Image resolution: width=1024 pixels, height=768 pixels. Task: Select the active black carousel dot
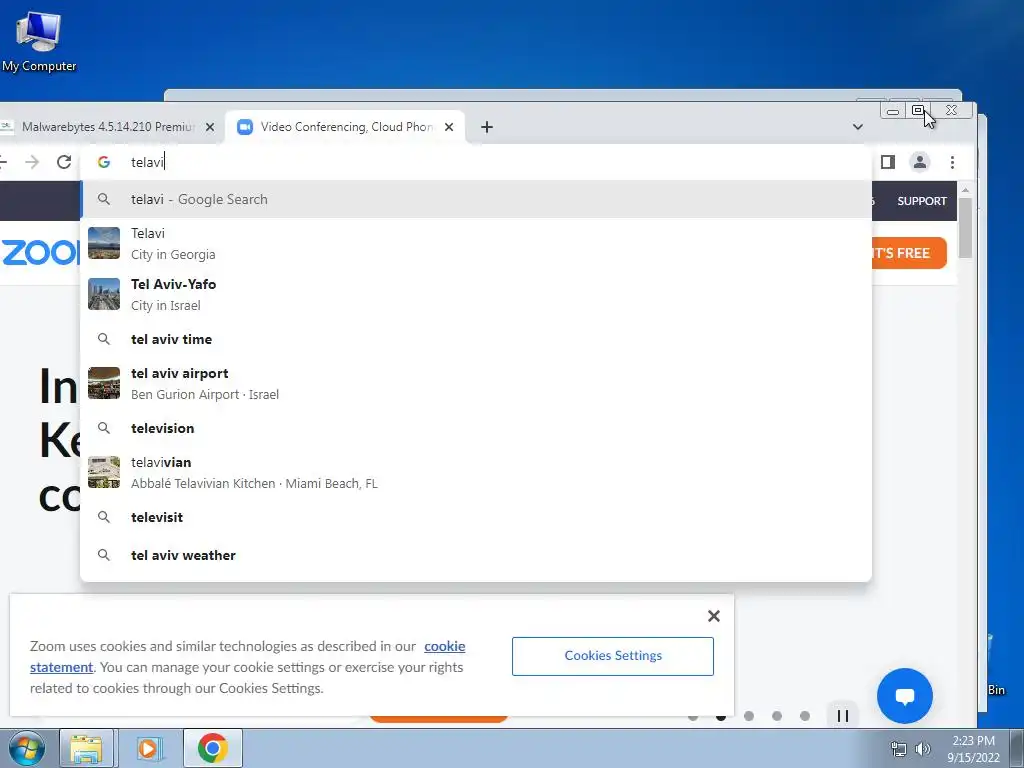coord(721,716)
